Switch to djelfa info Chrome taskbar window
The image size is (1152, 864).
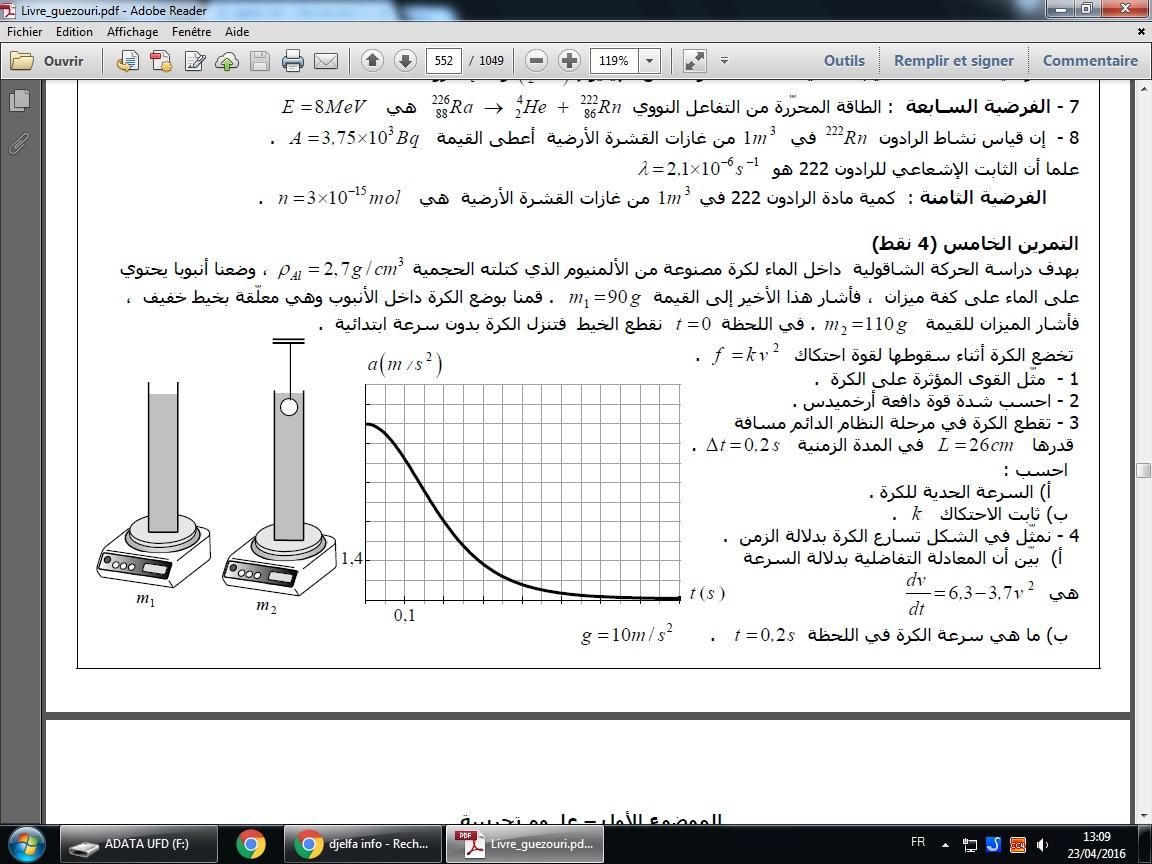[363, 844]
